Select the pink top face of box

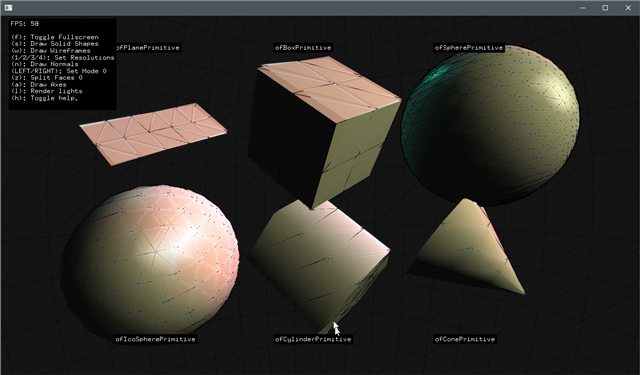point(329,89)
